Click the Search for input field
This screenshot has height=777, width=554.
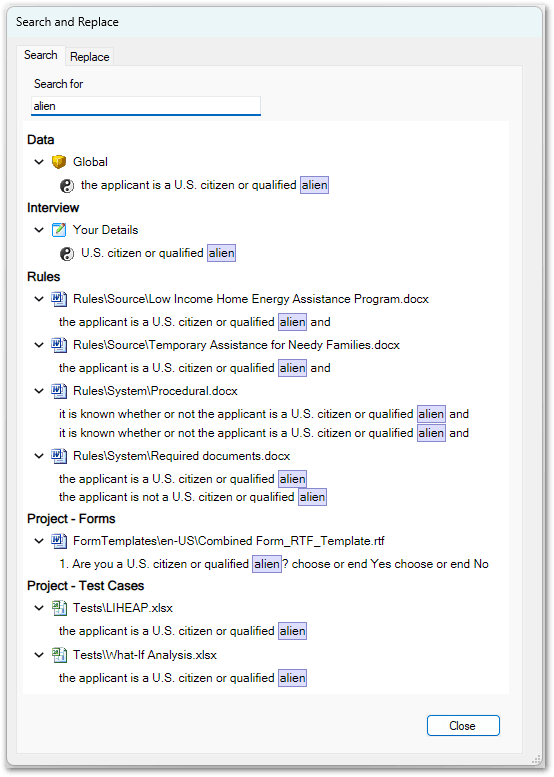tap(146, 106)
